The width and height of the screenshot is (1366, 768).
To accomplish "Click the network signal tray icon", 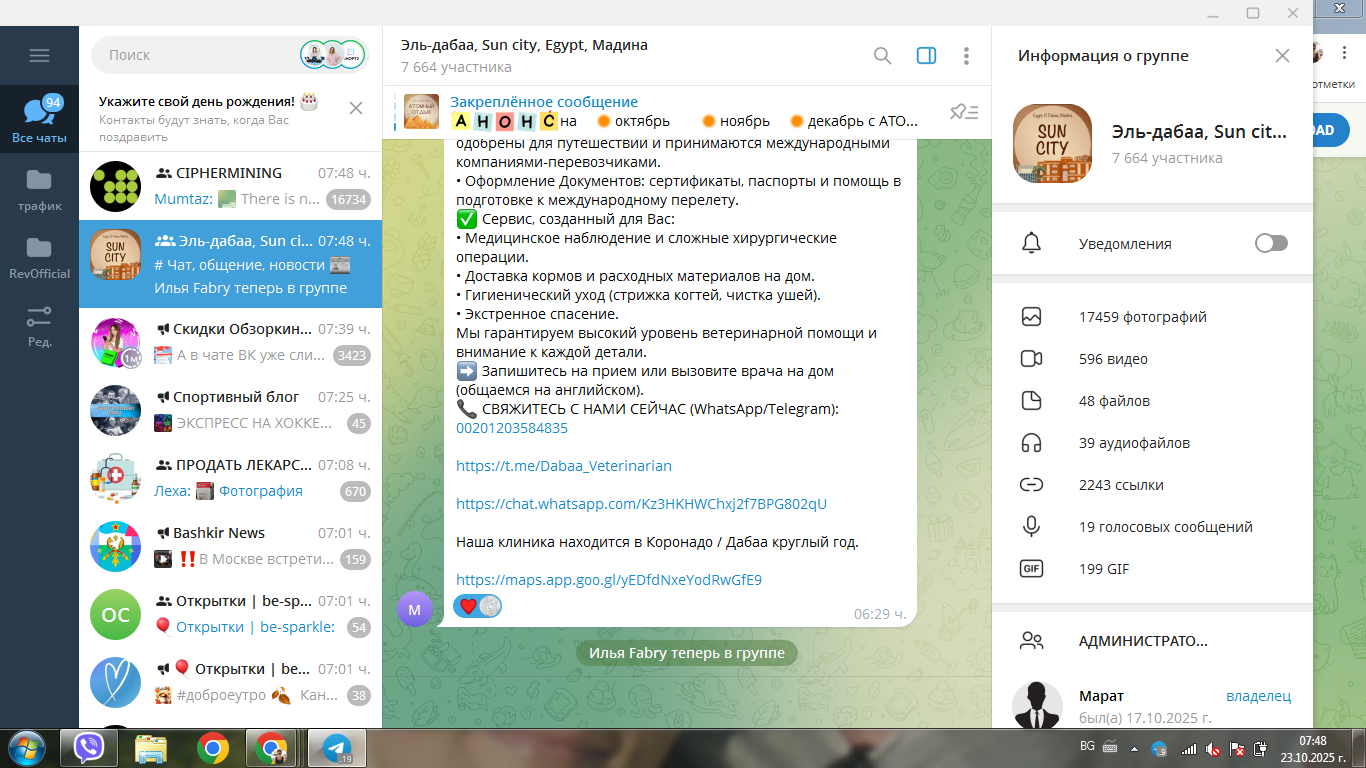I will coord(1189,749).
